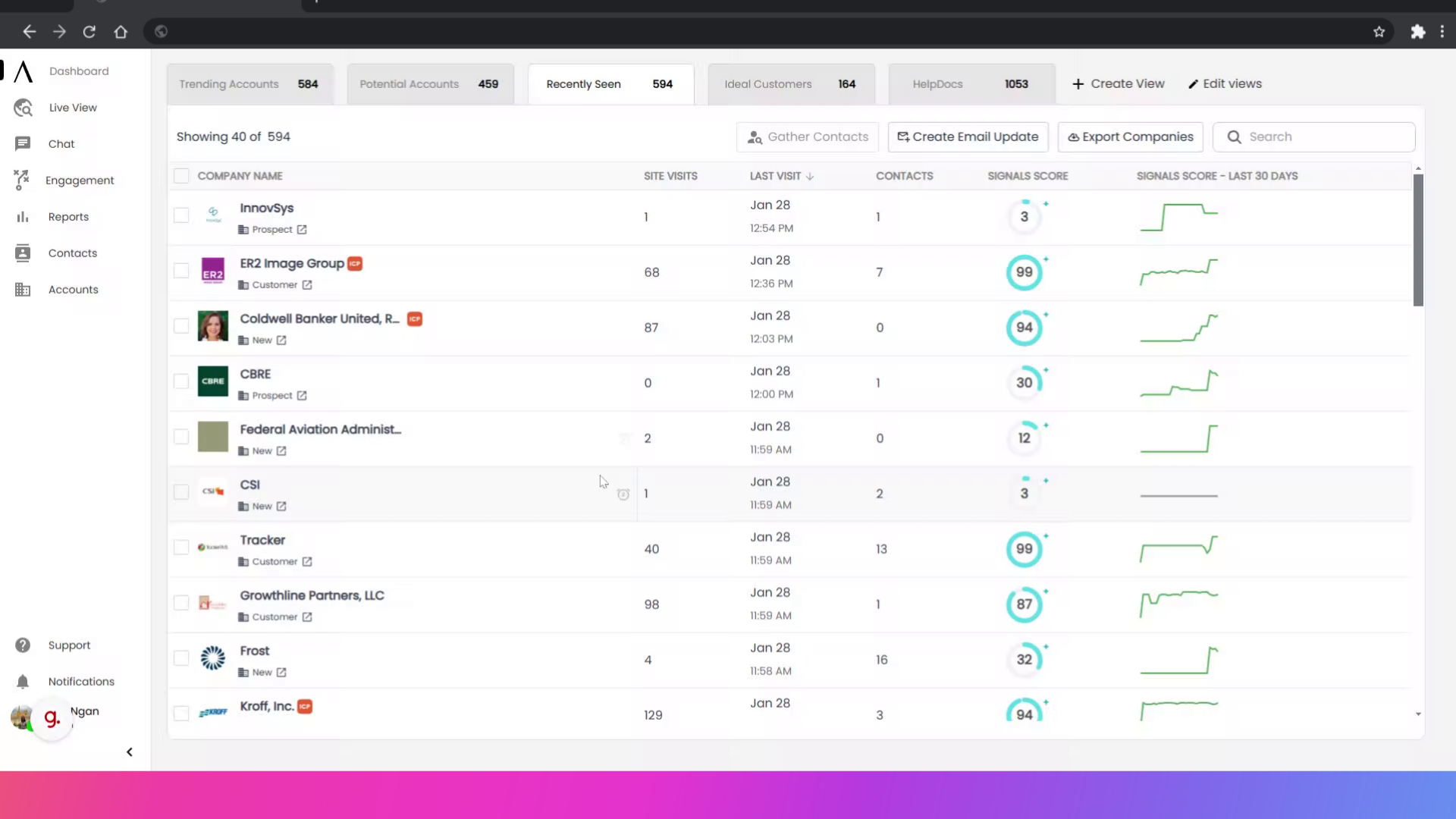Check the Federal Aviation row checkbox
Image resolution: width=1456 pixels, height=819 pixels.
(181, 438)
